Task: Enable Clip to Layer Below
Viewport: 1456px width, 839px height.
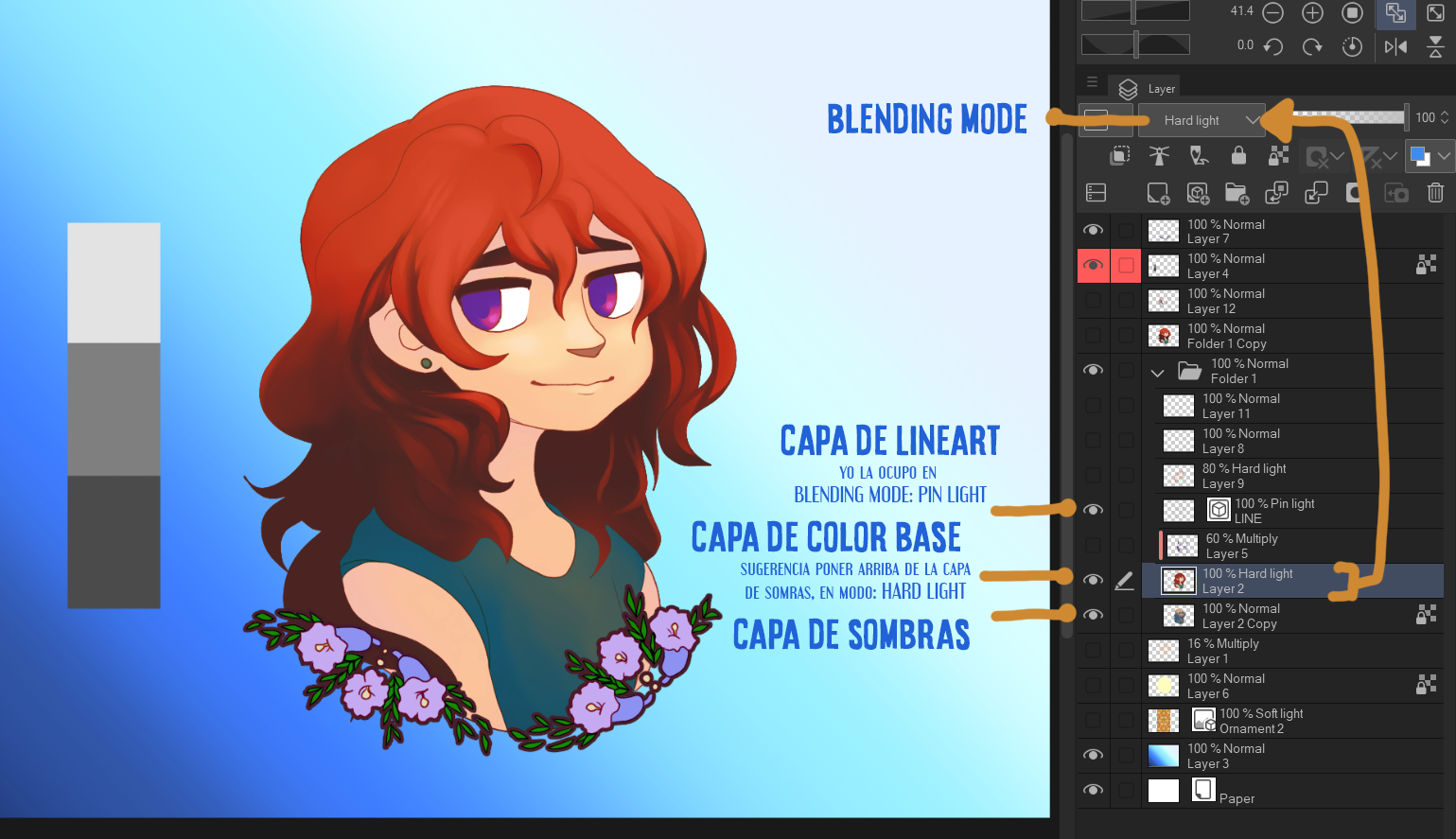Action: tap(1120, 156)
